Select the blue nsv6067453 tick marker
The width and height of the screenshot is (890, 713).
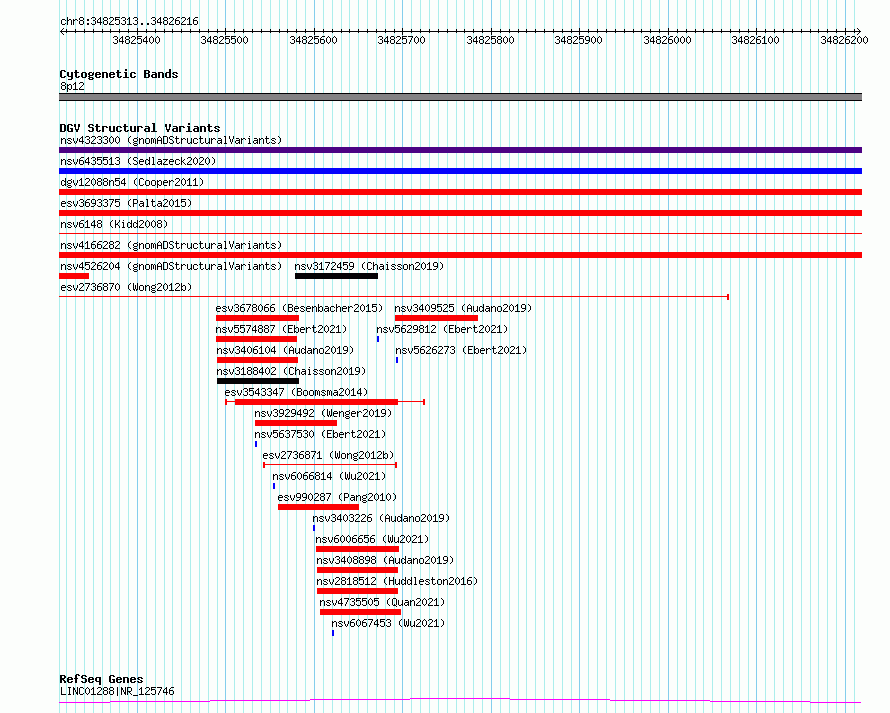pos(333,633)
